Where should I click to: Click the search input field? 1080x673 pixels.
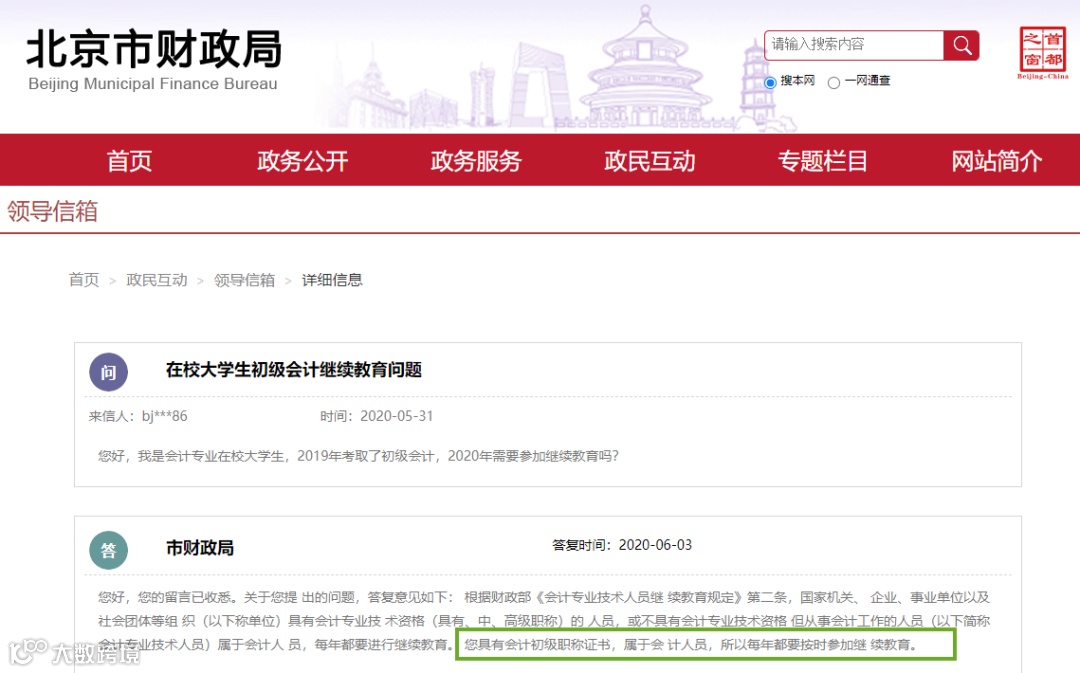click(854, 45)
